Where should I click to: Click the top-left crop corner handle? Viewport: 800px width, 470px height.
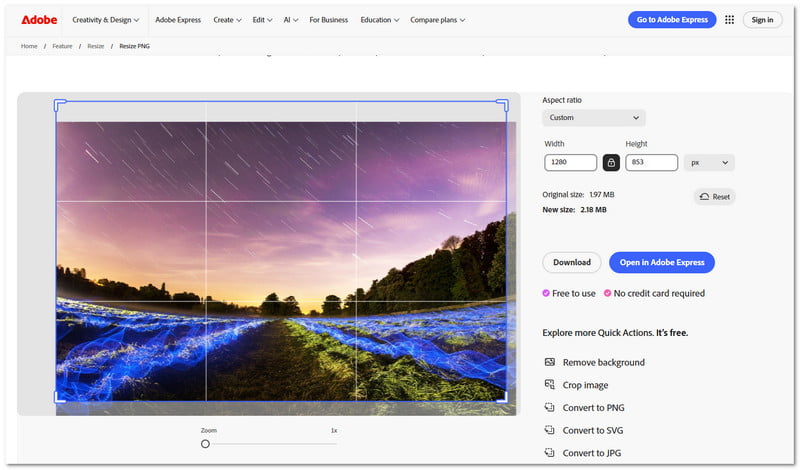pyautogui.click(x=60, y=105)
